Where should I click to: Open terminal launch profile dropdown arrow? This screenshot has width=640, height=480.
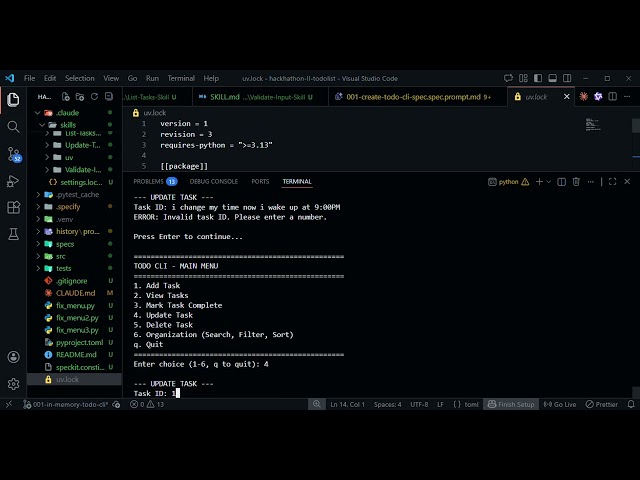point(549,182)
